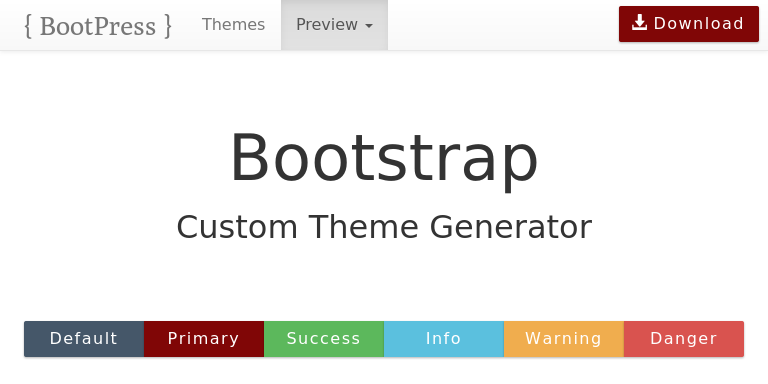The image size is (768, 384).
Task: Click the download arrow icon
Action: coord(639,23)
